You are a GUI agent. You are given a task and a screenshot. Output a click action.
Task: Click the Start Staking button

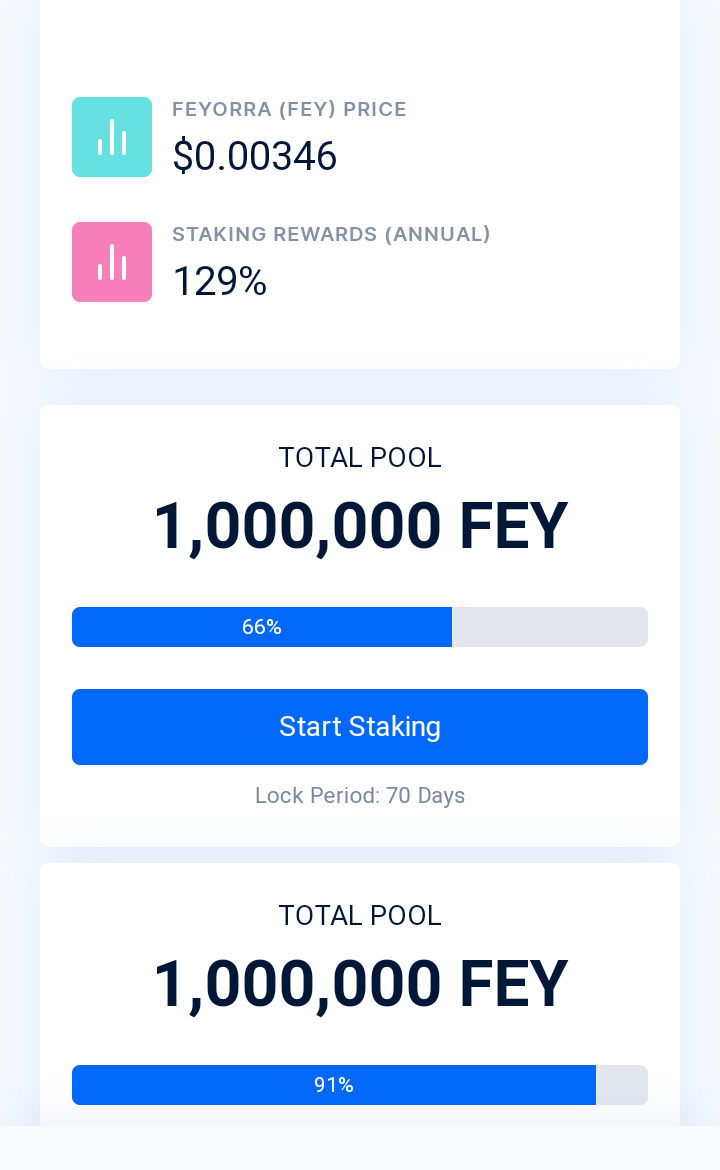click(x=360, y=727)
